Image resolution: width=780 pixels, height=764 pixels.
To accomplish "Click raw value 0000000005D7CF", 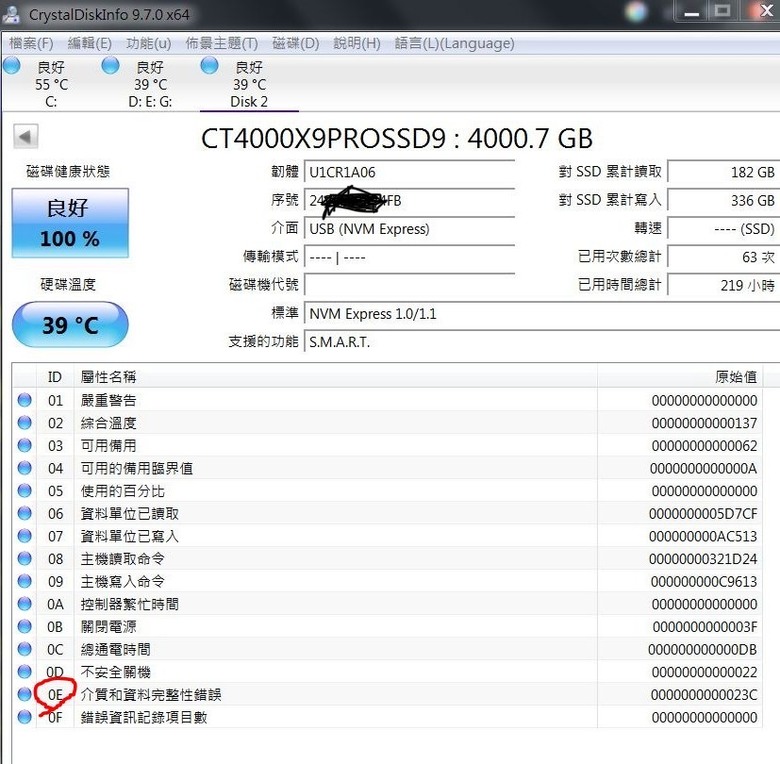I will (x=703, y=514).
